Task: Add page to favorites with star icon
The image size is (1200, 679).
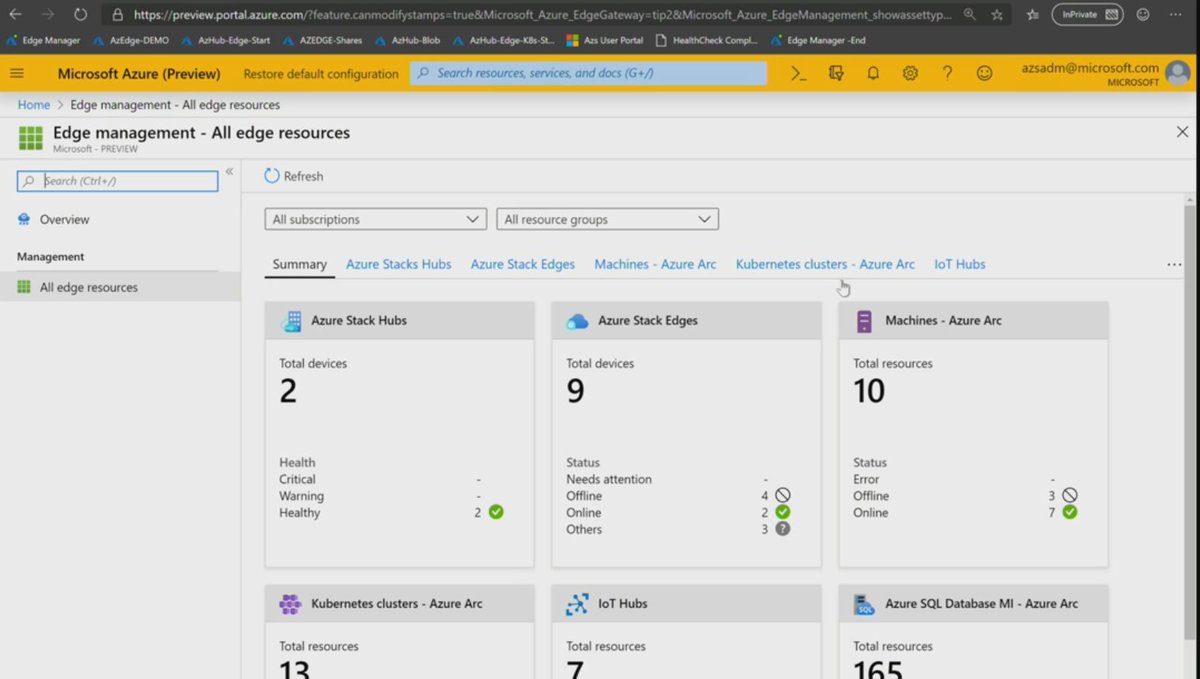Action: pos(997,15)
